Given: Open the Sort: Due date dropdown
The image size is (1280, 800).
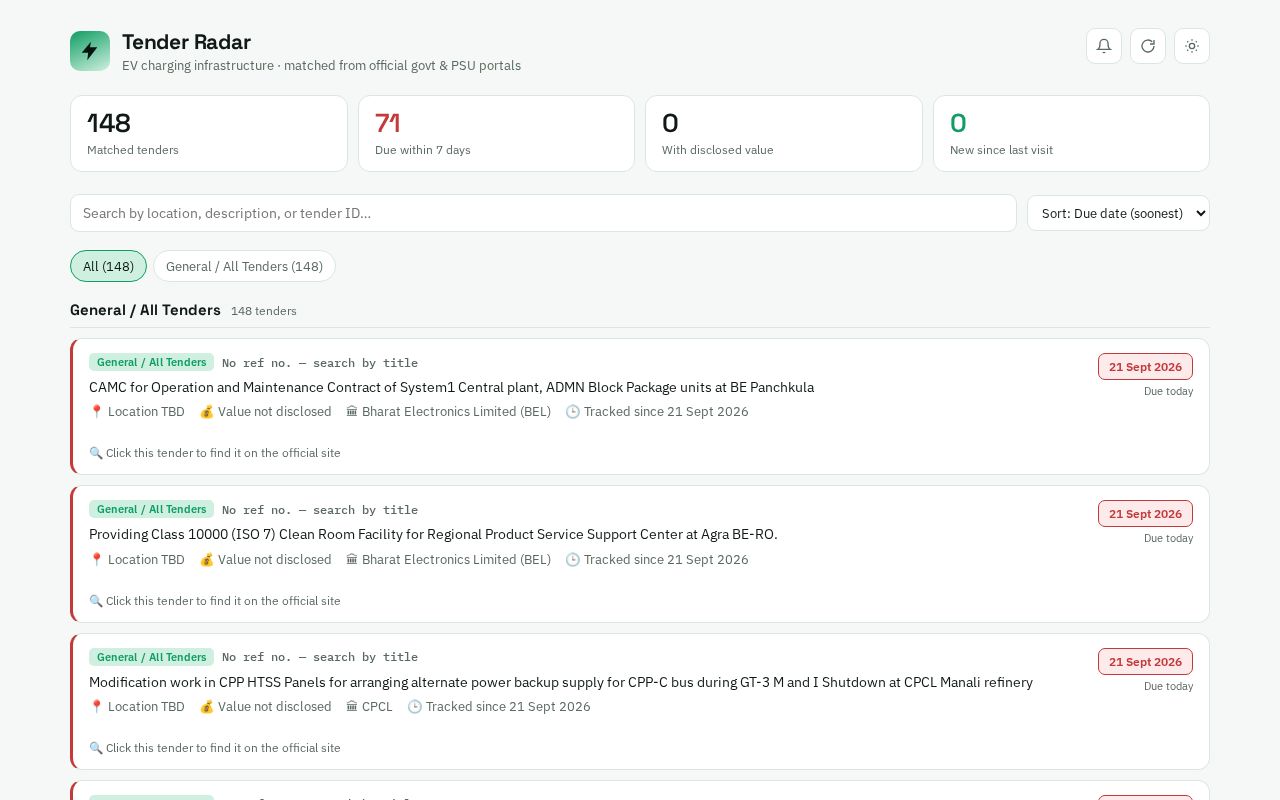Looking at the screenshot, I should coord(1118,213).
